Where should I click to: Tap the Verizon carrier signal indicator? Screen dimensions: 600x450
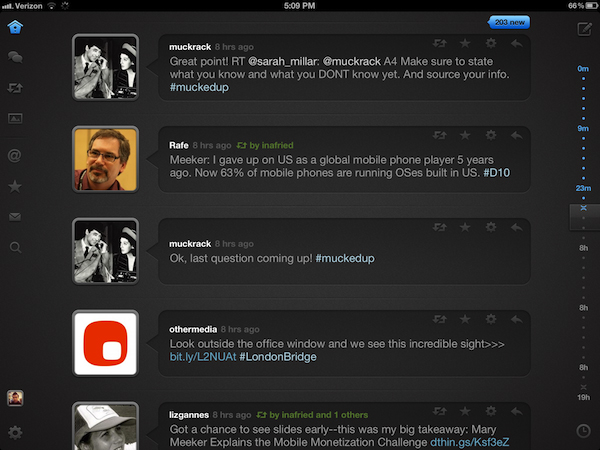tap(23, 6)
